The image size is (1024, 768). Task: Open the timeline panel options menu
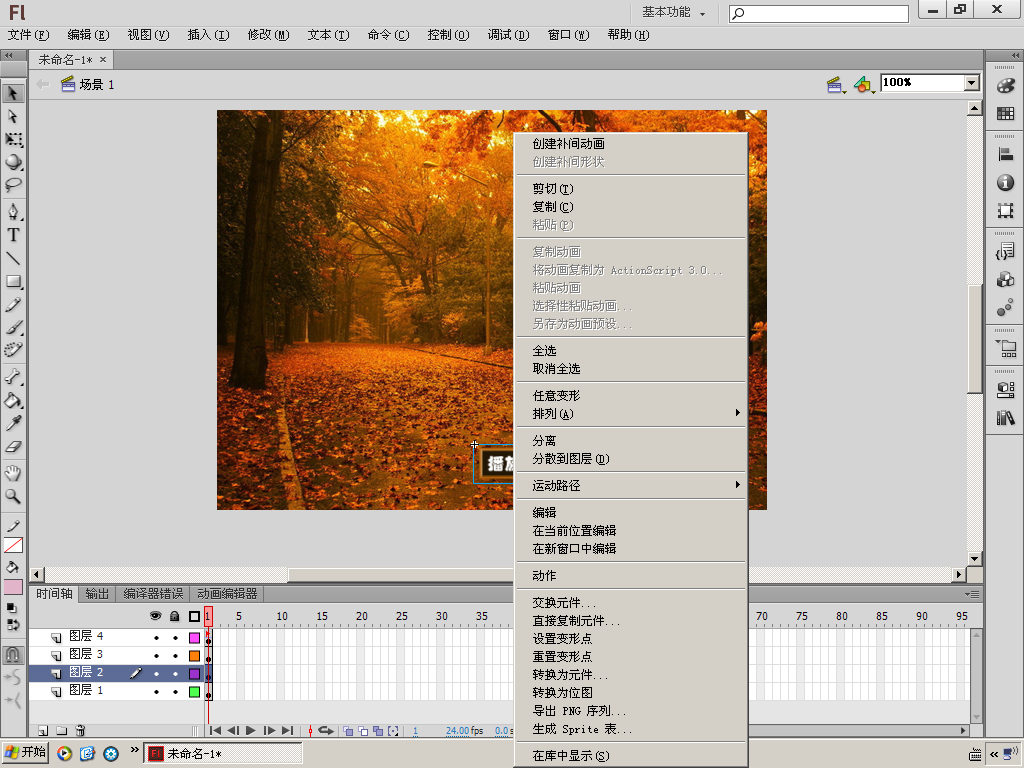(972, 594)
